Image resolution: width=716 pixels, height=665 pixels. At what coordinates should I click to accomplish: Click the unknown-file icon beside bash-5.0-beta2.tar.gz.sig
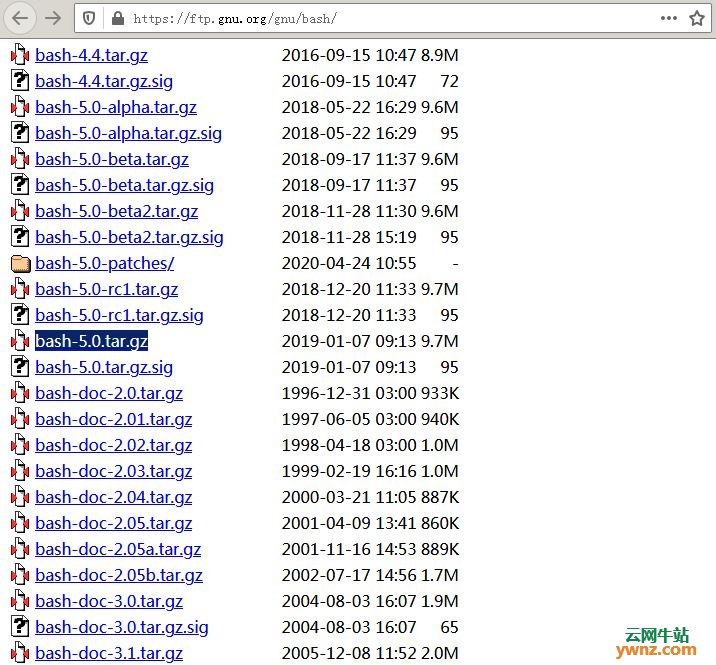pyautogui.click(x=20, y=237)
